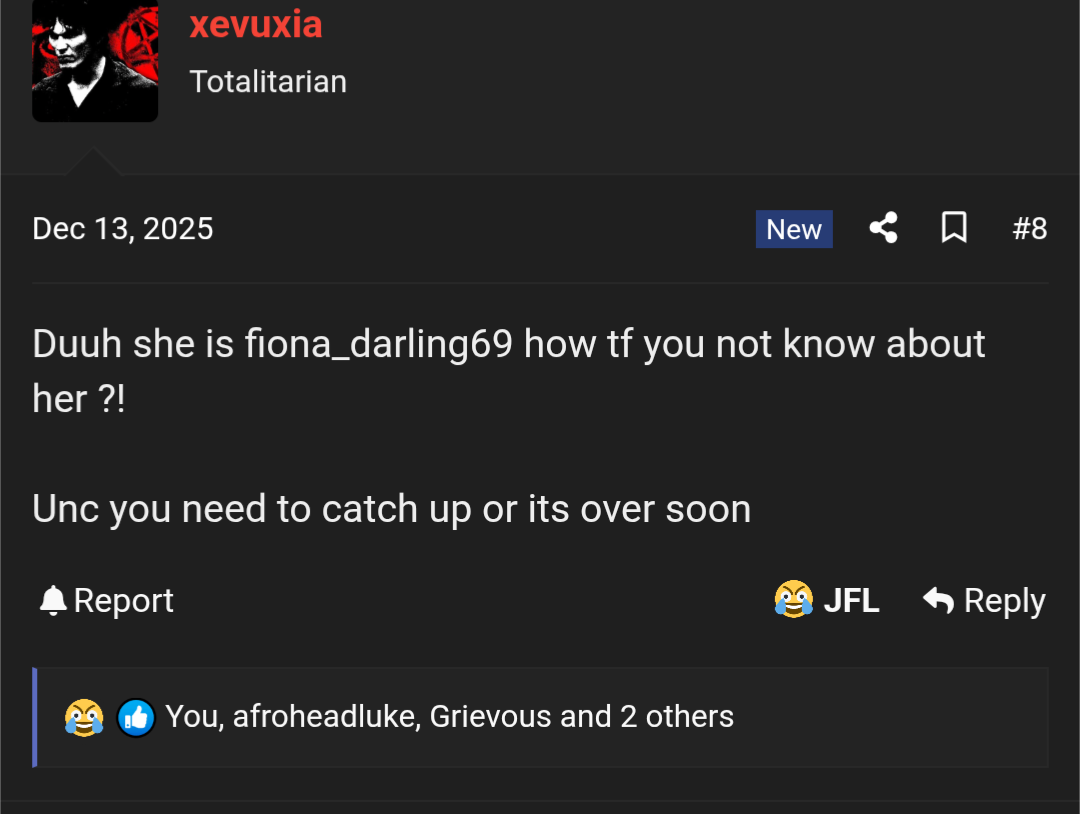This screenshot has width=1080, height=814.
Task: Click the laughing emoji in the reactions bar
Action: coord(84,717)
